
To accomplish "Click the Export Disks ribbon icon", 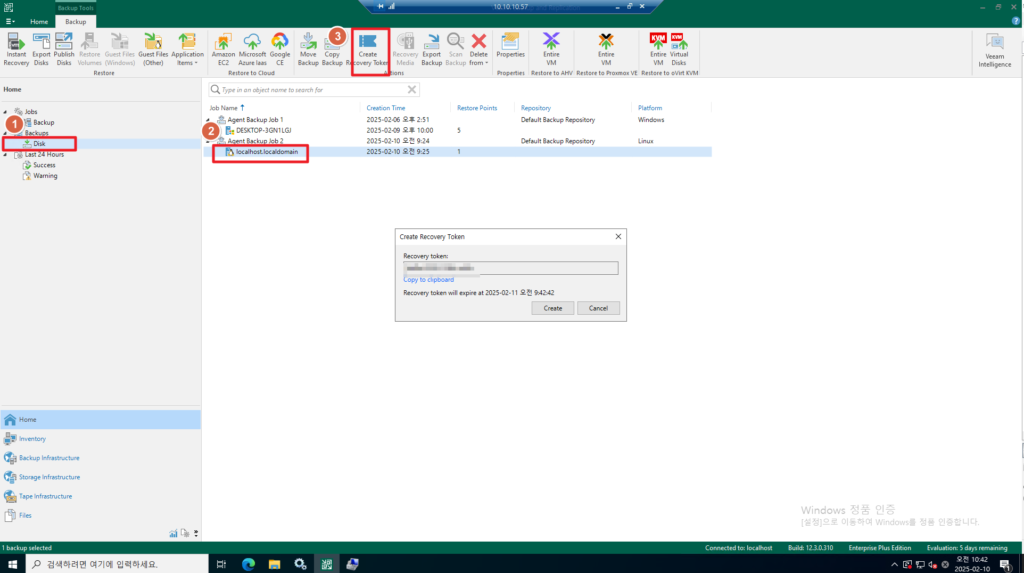I will click(41, 50).
